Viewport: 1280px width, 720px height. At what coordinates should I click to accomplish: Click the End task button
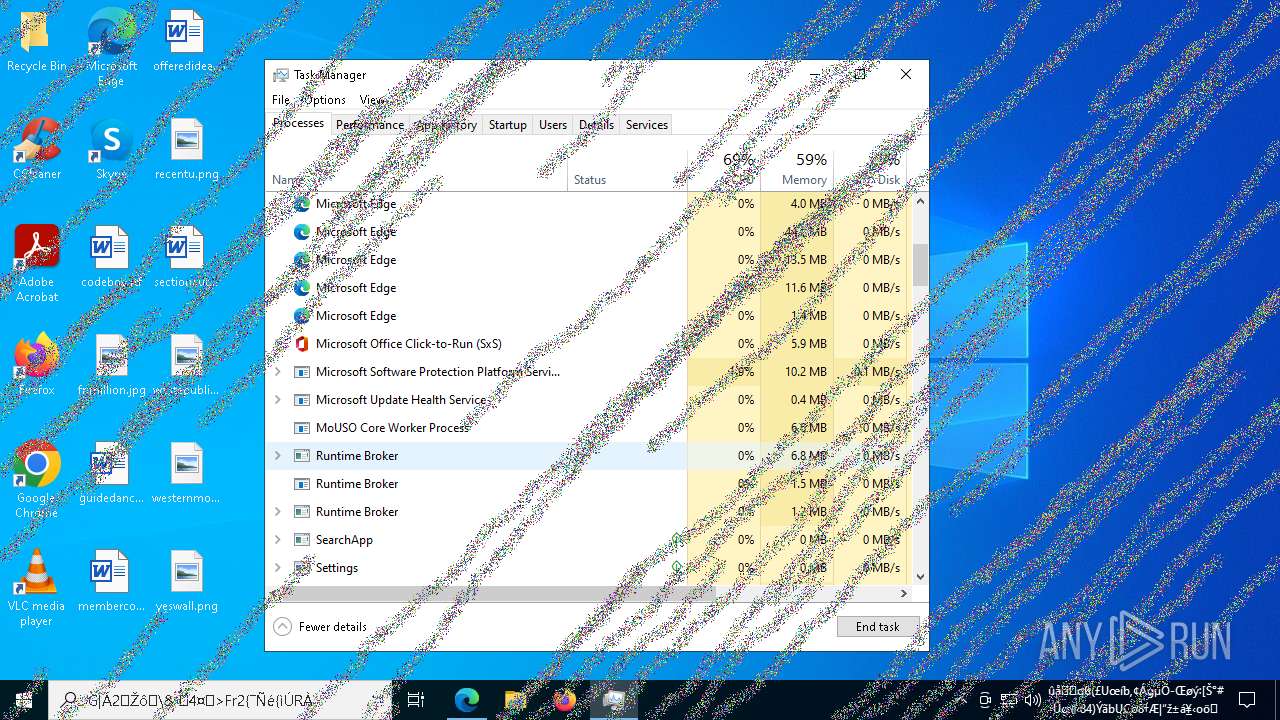click(x=878, y=627)
